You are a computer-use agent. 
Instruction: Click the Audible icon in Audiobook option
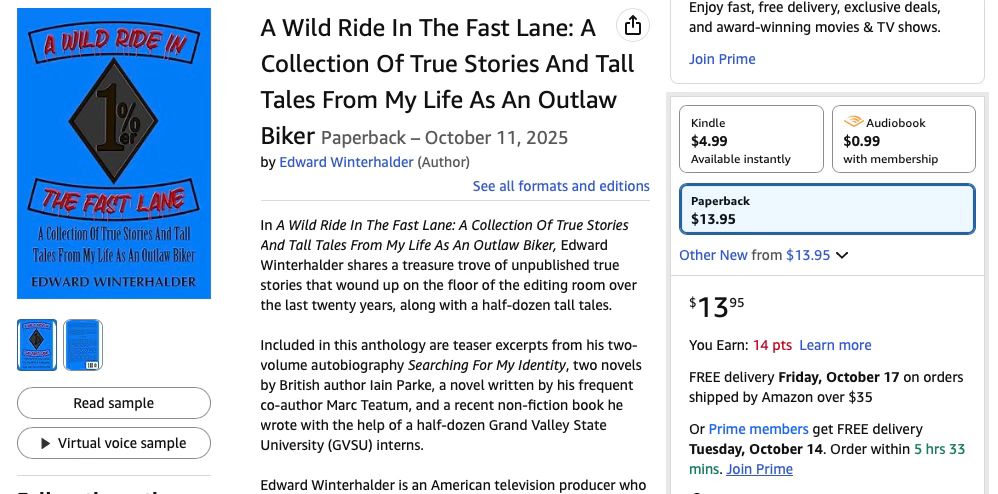(x=853, y=122)
